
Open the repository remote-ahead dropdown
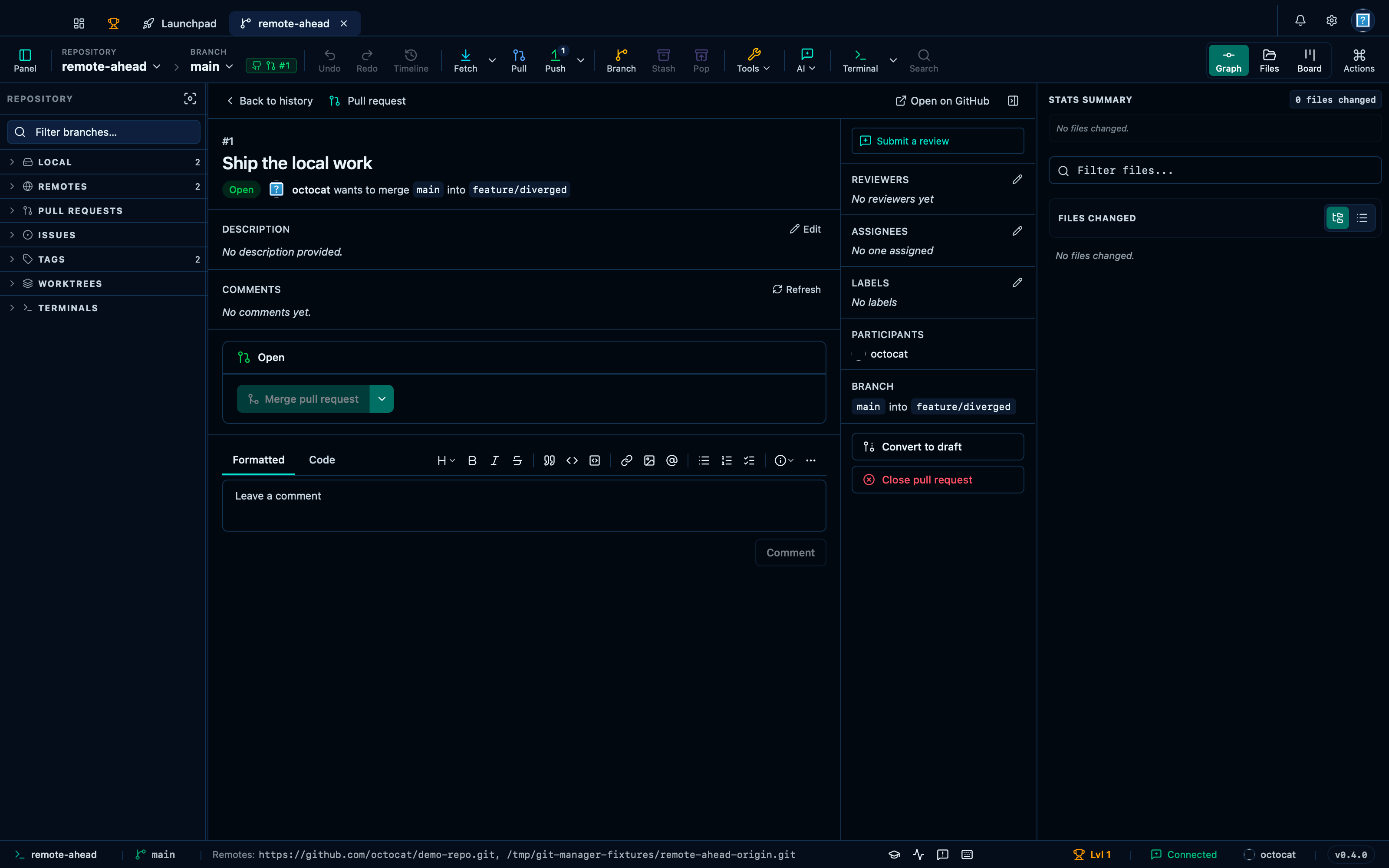tap(111, 66)
